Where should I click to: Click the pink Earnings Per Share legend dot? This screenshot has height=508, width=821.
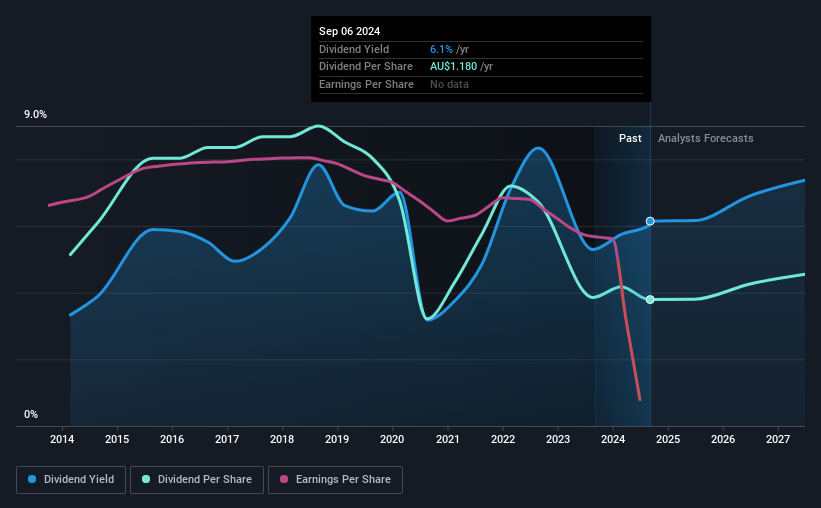pos(284,479)
